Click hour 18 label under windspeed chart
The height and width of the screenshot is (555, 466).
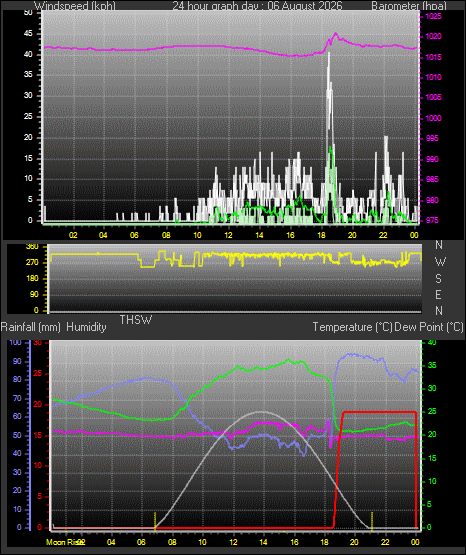(x=322, y=235)
